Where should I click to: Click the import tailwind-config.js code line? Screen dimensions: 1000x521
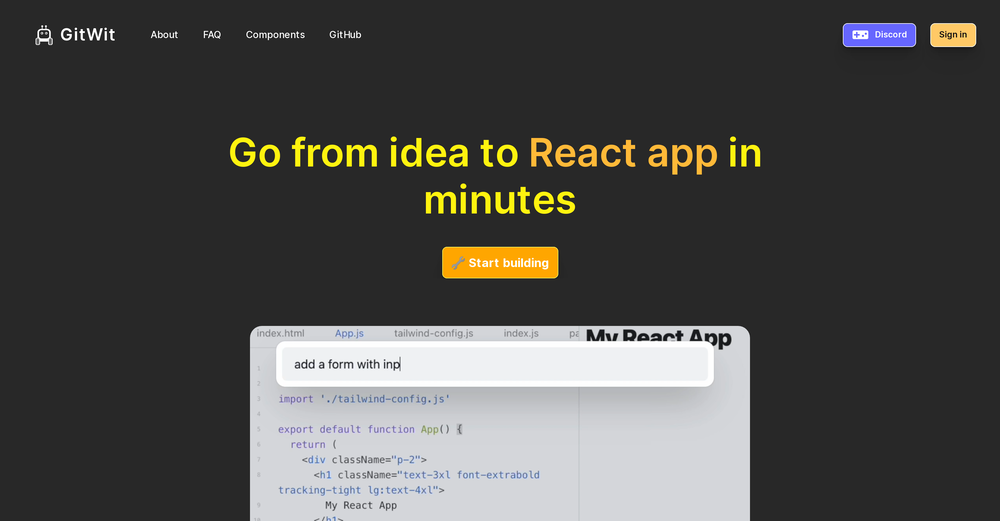[x=364, y=399]
